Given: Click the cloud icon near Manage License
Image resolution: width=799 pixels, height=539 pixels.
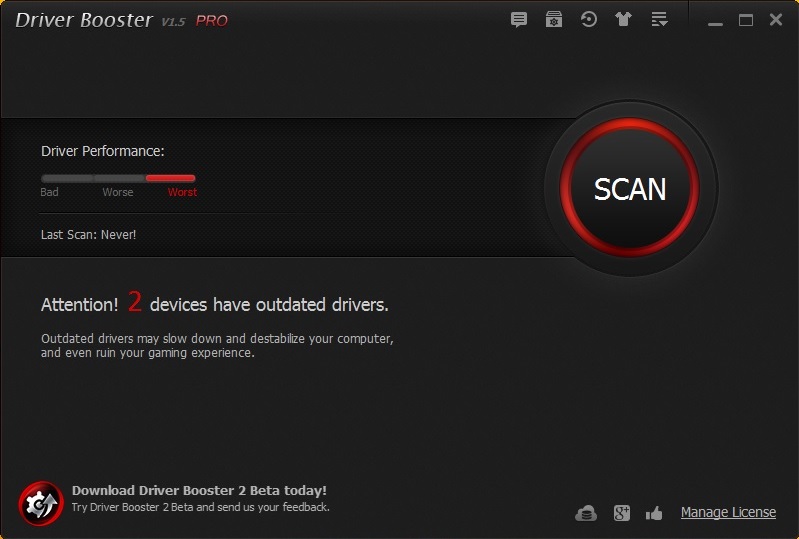Looking at the screenshot, I should tap(586, 513).
